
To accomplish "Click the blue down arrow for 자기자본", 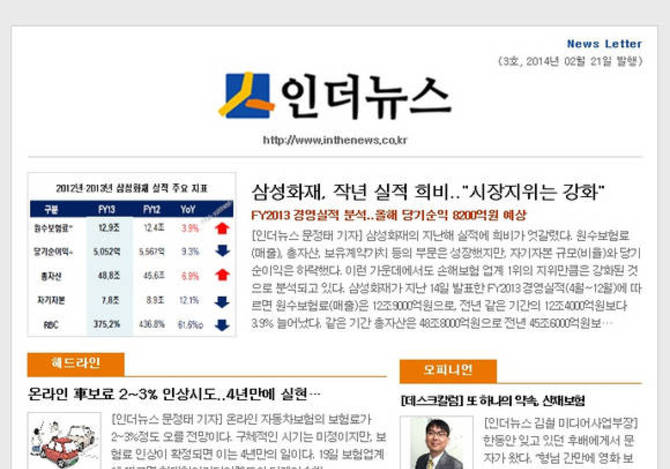I will (222, 302).
